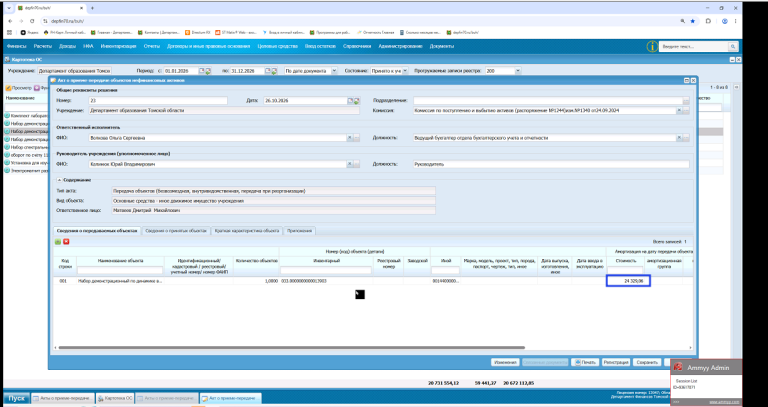Open lookup for ФИО Колинюк Юрий Владимирович
The height and width of the screenshot is (407, 768).
[357, 165]
